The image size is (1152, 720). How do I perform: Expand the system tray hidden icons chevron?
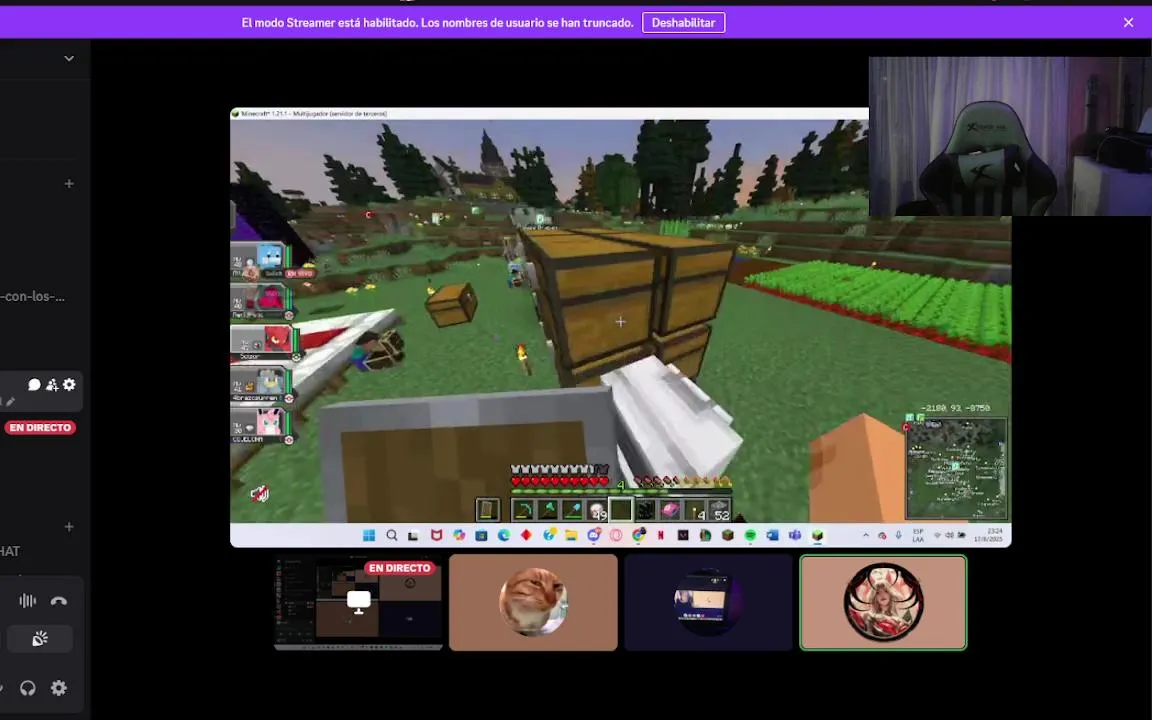pos(865,536)
